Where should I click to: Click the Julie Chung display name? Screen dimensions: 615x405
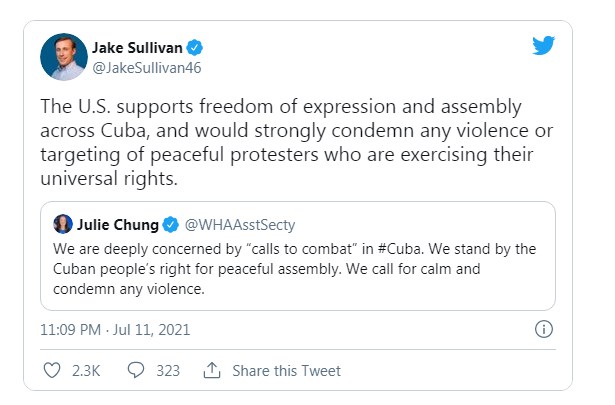(118, 225)
